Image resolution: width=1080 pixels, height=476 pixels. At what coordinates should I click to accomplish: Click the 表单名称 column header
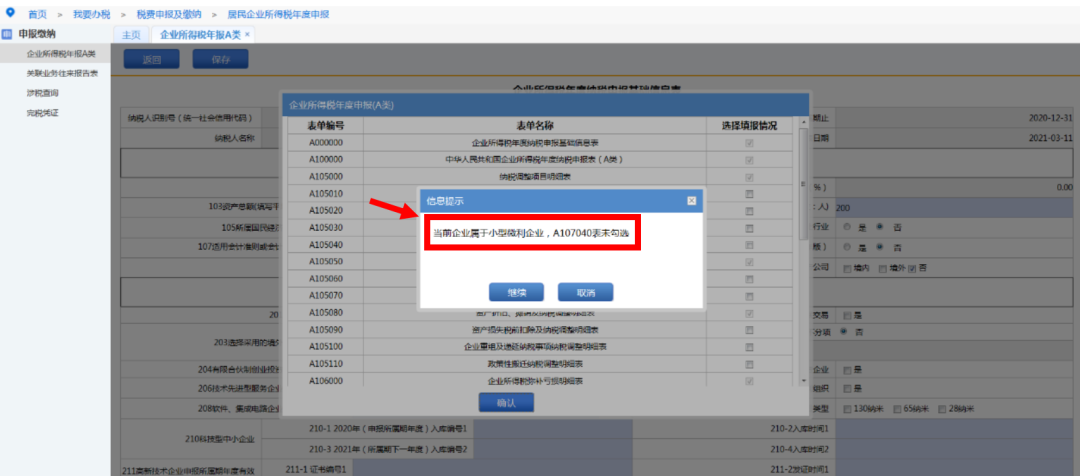[535, 125]
